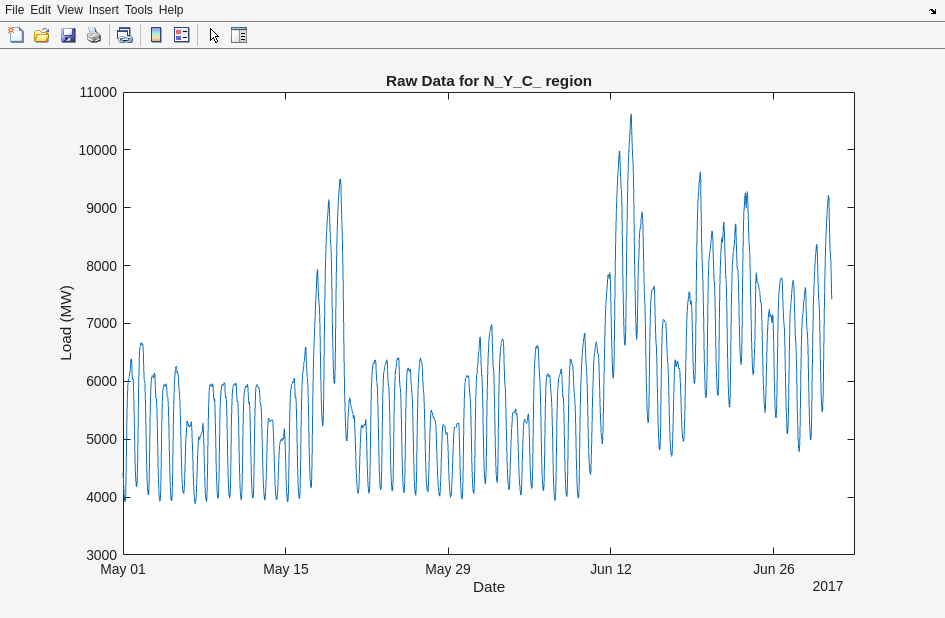945x618 pixels.
Task: Click the "Load (MW)" y-axis label
Action: click(66, 323)
